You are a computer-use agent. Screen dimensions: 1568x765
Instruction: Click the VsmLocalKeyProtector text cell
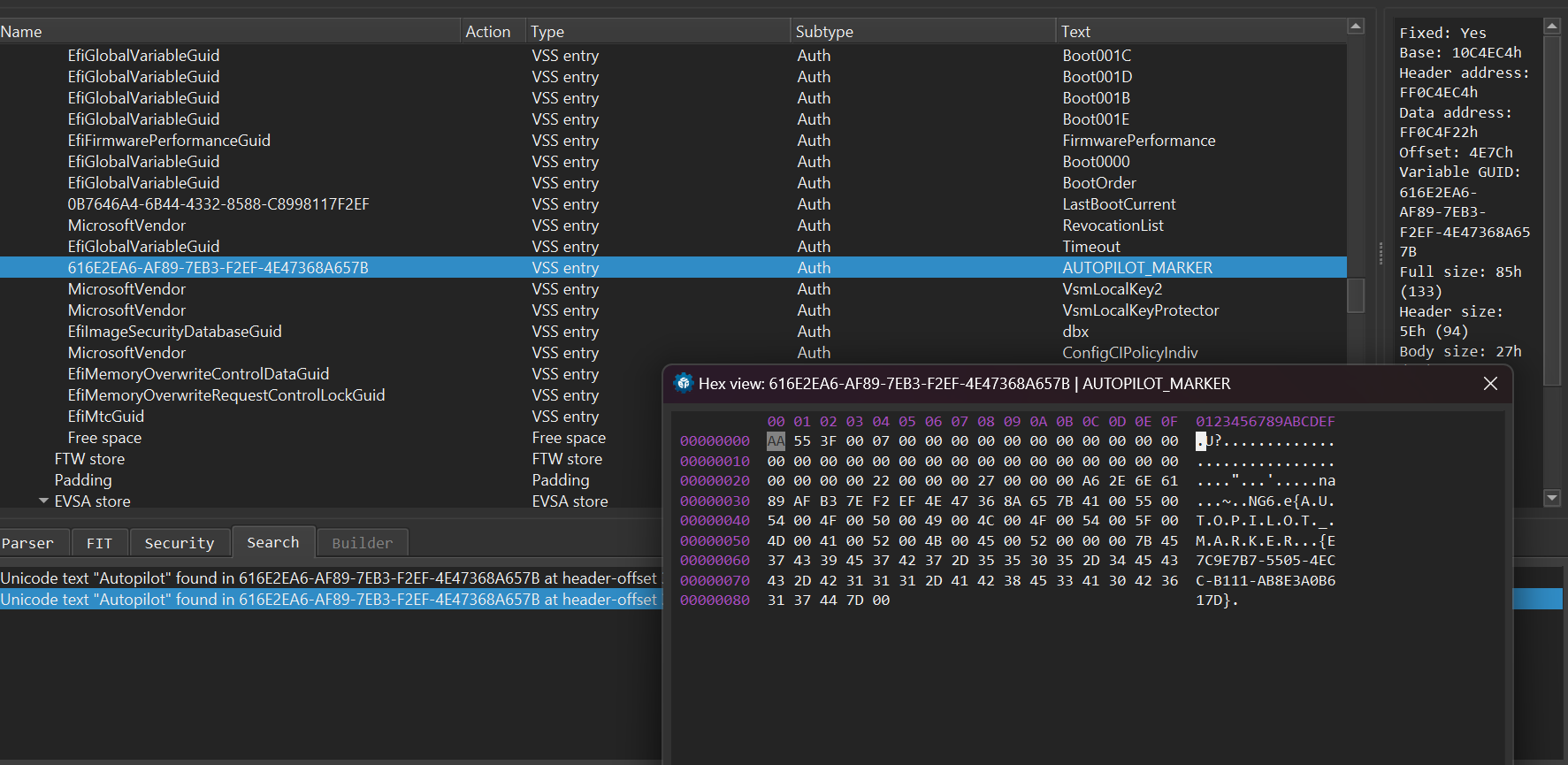[x=1141, y=310]
